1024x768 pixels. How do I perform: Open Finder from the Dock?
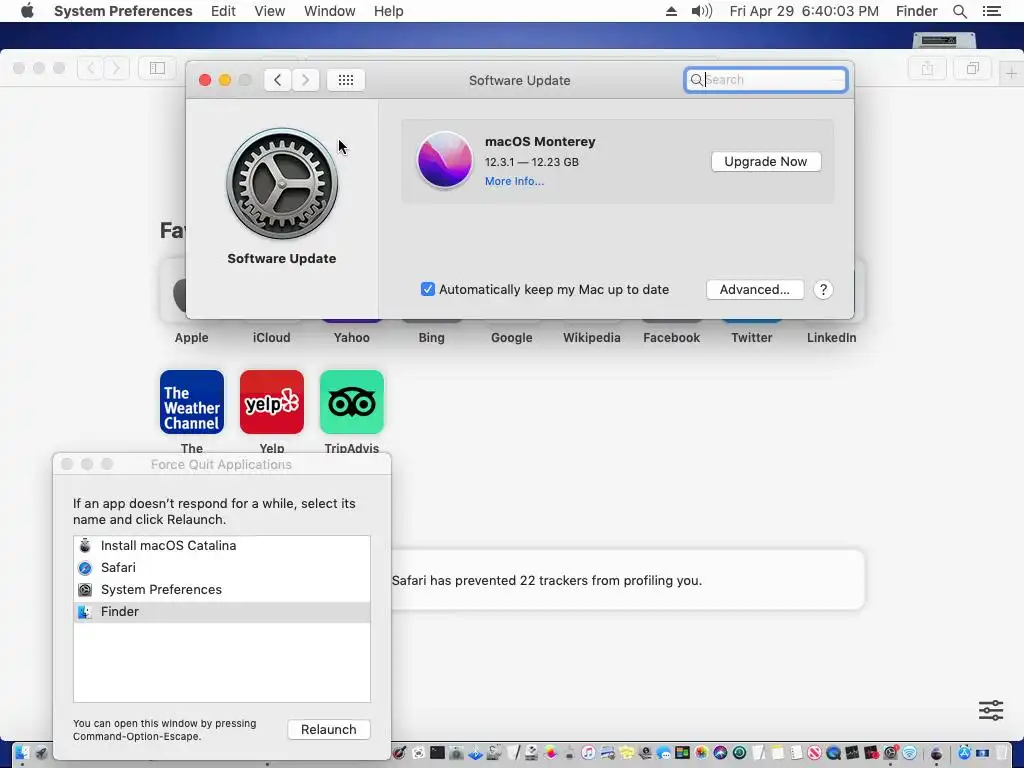(x=22, y=753)
